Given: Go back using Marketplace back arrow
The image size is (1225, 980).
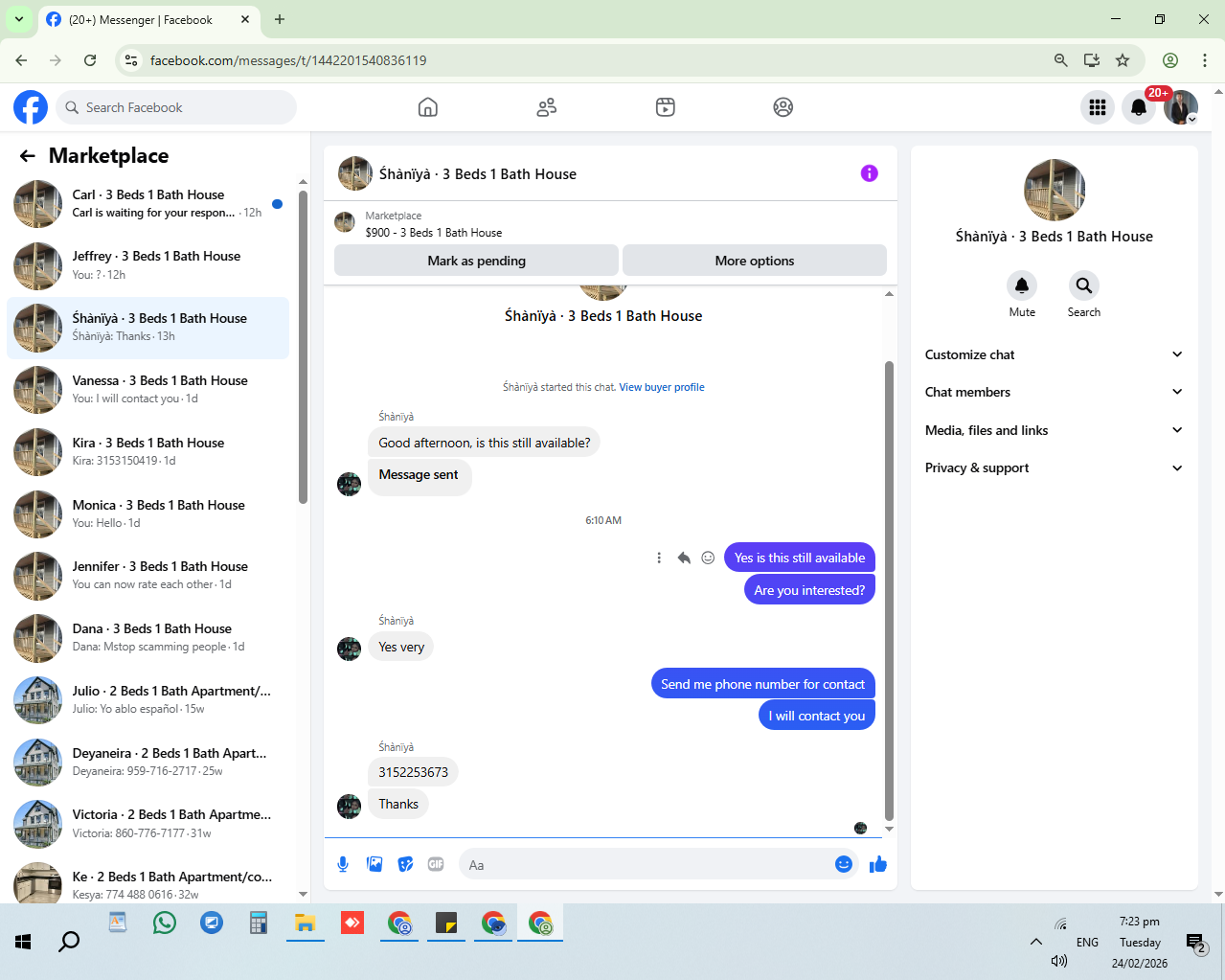Looking at the screenshot, I should pyautogui.click(x=28, y=156).
